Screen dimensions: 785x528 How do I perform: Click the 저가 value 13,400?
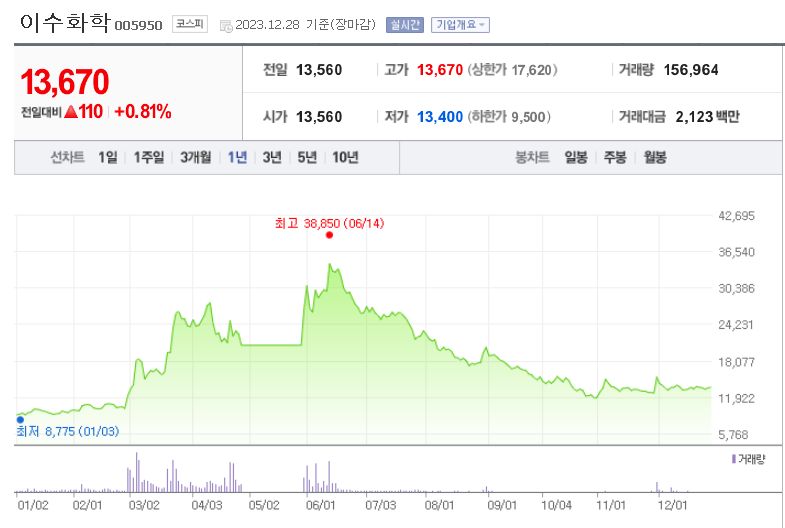(440, 117)
